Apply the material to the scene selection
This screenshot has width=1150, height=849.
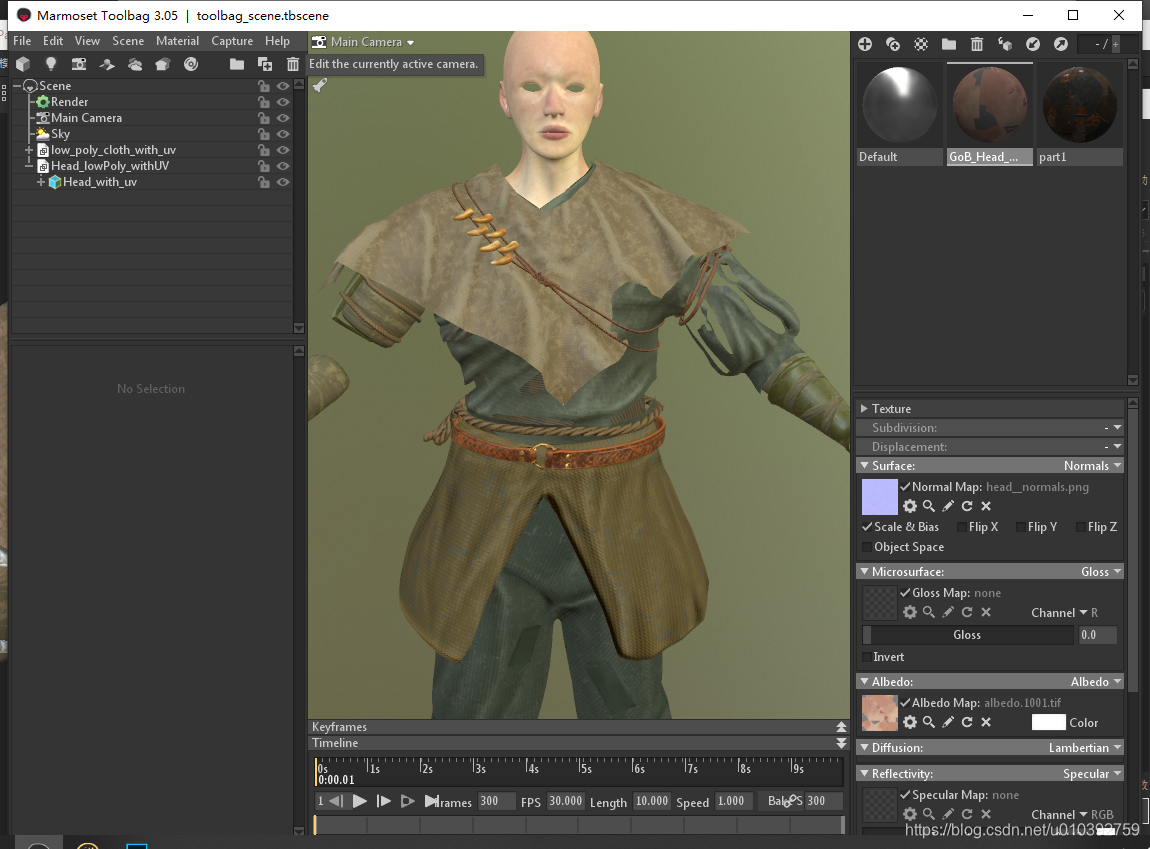coord(1005,45)
